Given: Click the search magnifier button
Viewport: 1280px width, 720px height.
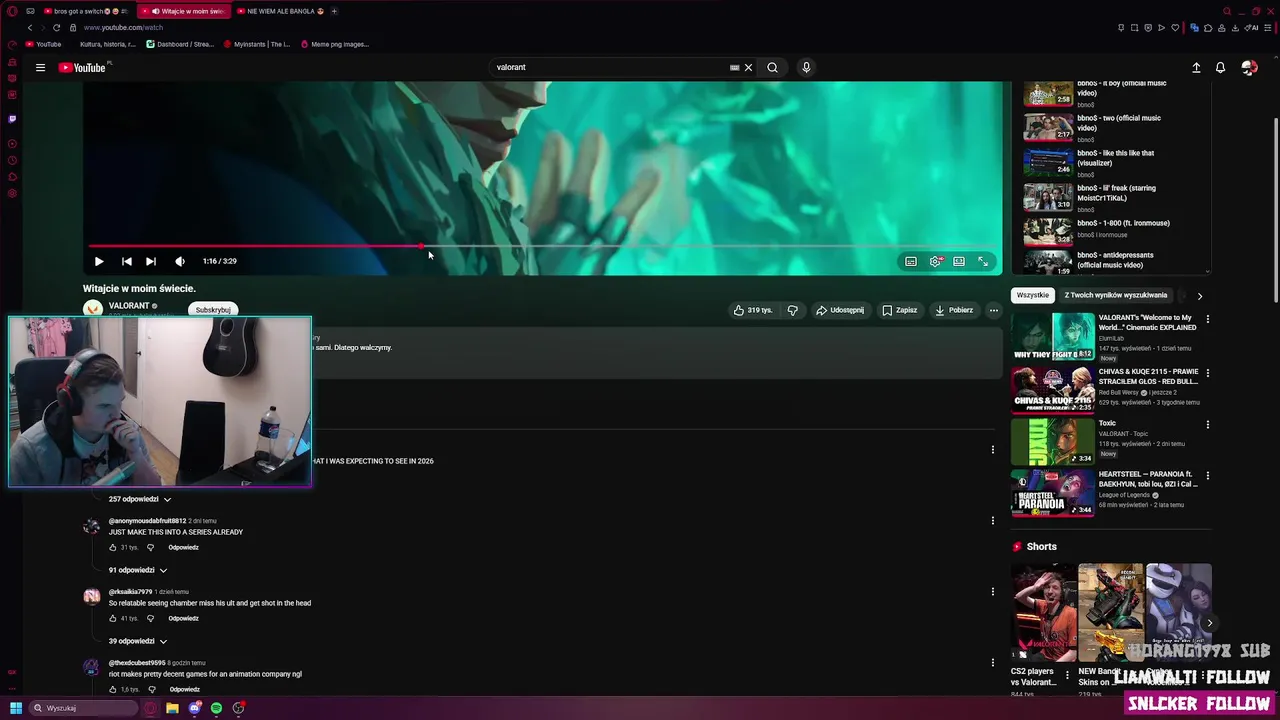Looking at the screenshot, I should (772, 68).
